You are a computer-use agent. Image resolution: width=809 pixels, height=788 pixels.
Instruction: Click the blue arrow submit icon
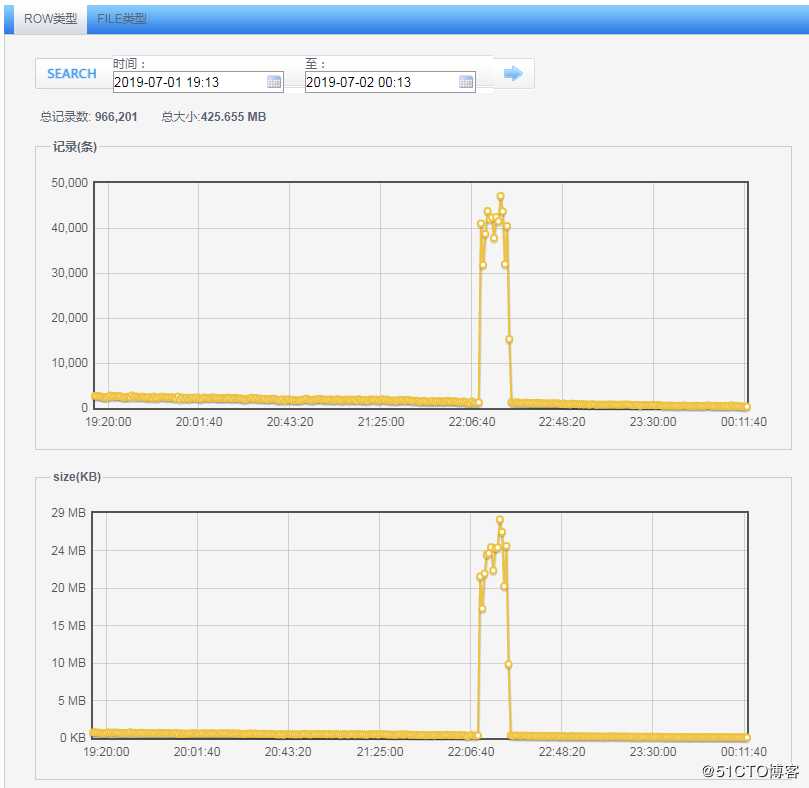click(513, 73)
